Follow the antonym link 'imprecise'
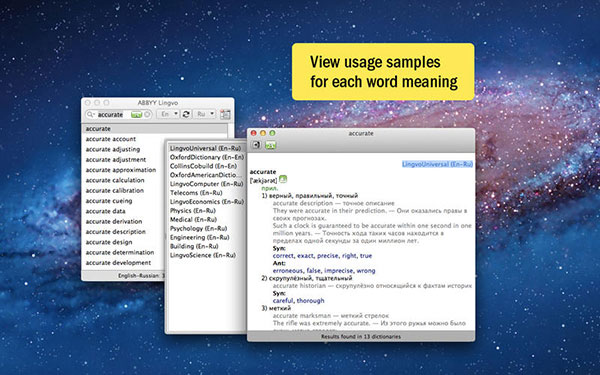The image size is (600, 375). coord(339,271)
